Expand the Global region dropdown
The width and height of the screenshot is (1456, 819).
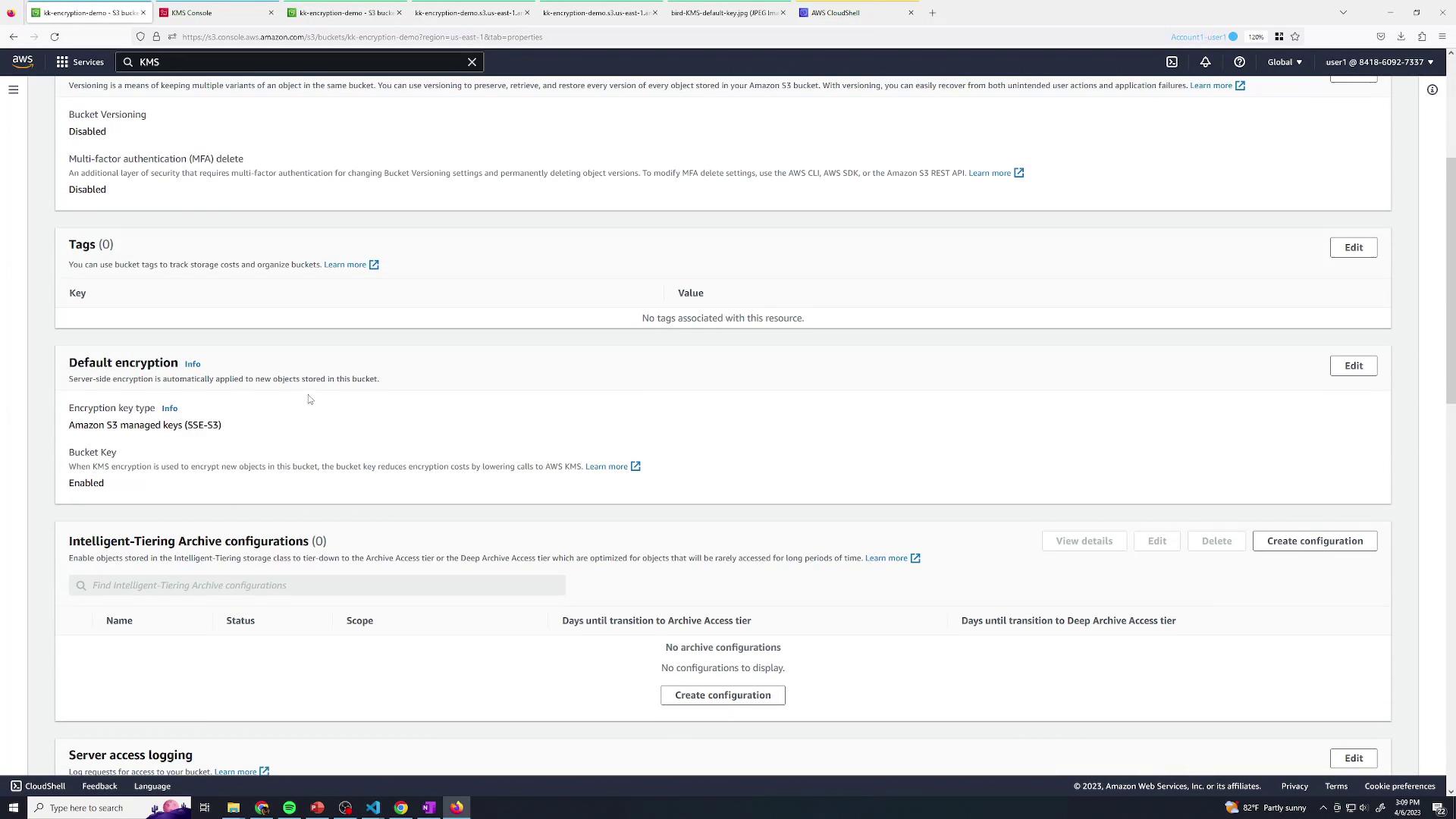click(x=1285, y=62)
